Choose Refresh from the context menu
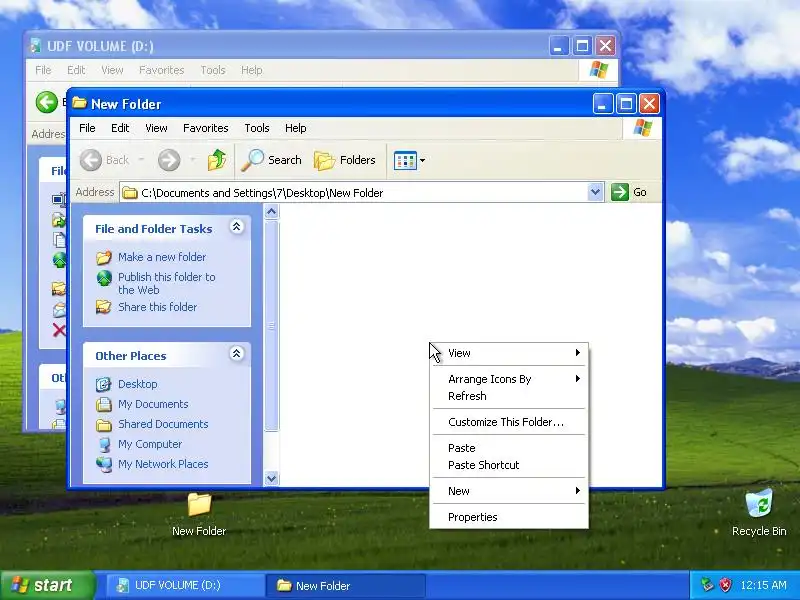The width and height of the screenshot is (800, 600). pos(510,396)
